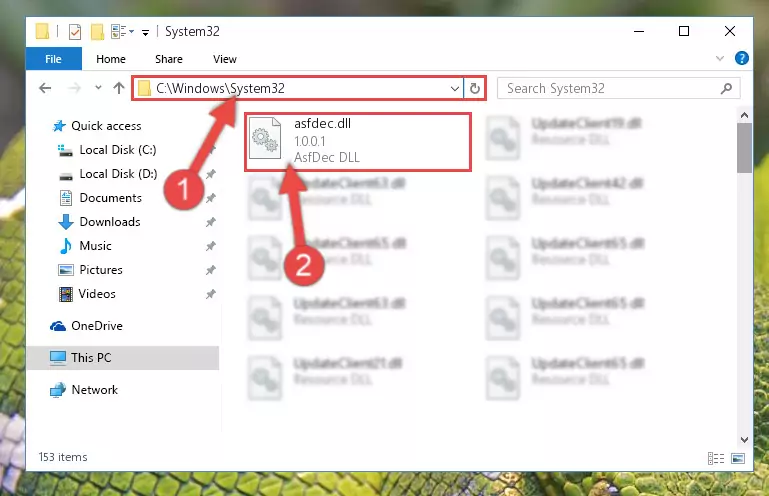Open the View ribbon tab

point(225,59)
